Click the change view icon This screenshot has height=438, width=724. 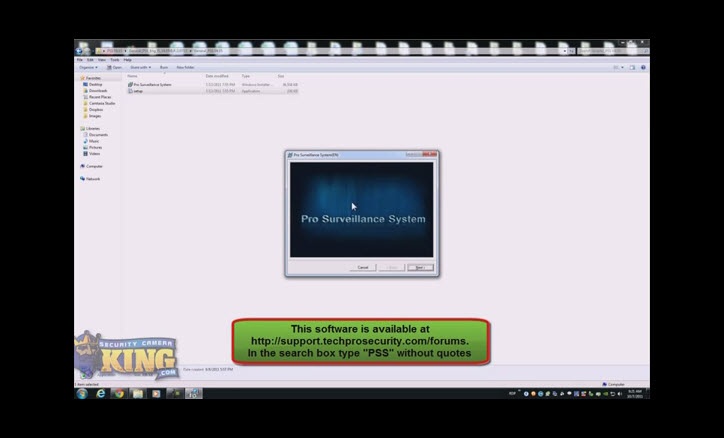pos(616,67)
